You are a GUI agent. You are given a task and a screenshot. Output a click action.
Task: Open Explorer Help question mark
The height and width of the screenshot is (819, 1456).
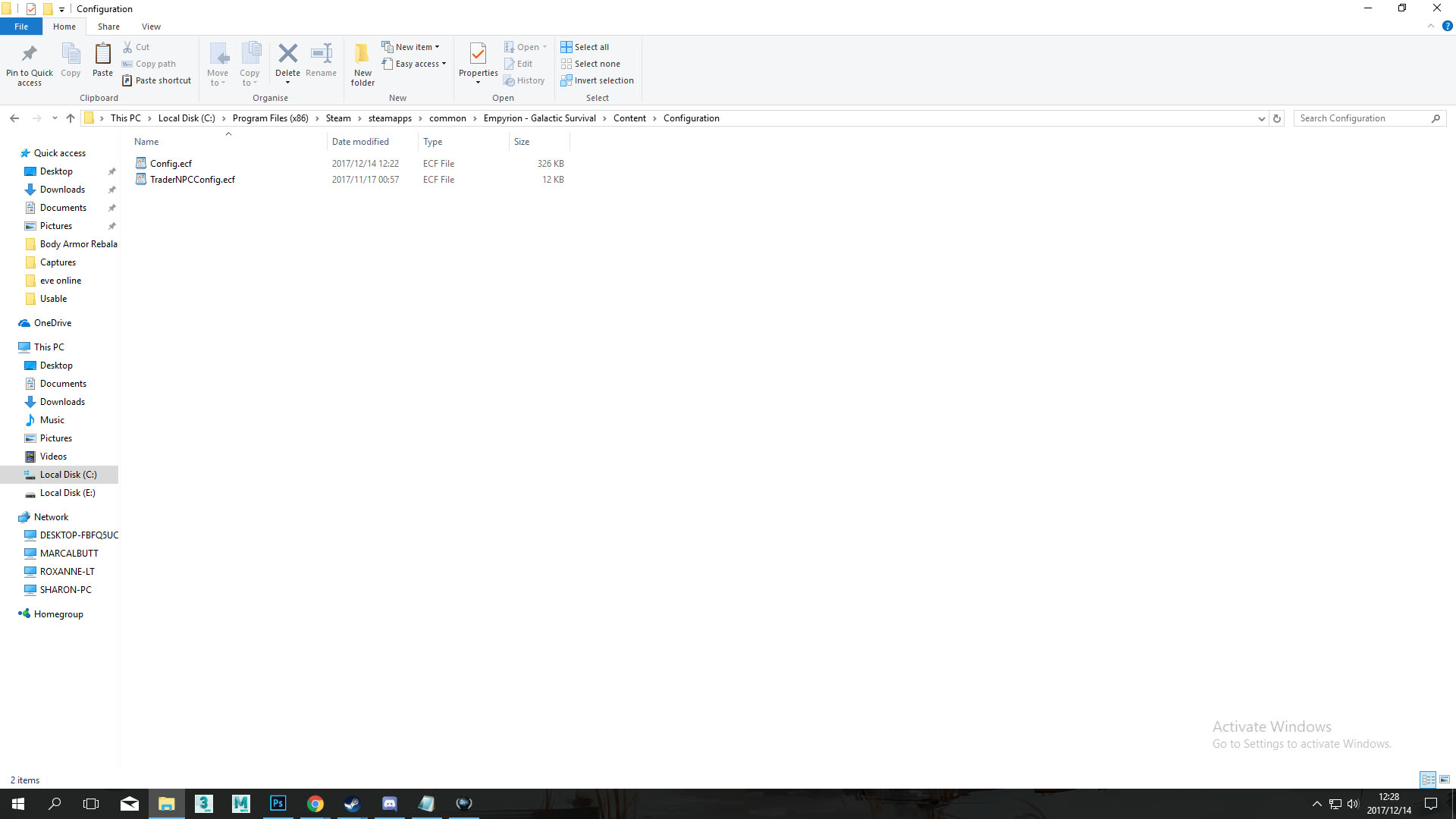(x=1447, y=26)
